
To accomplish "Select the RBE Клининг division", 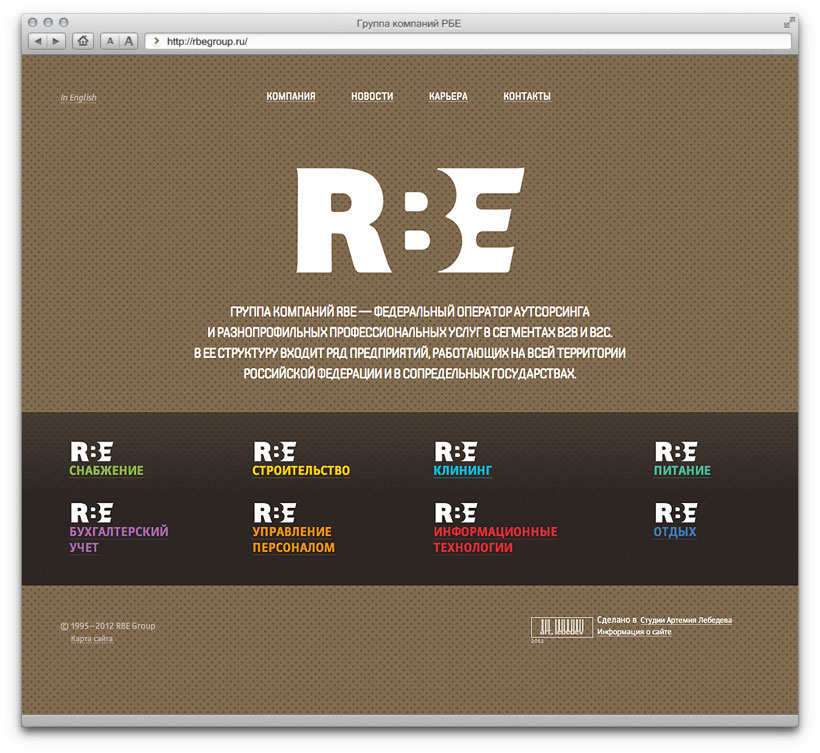I will 463,470.
